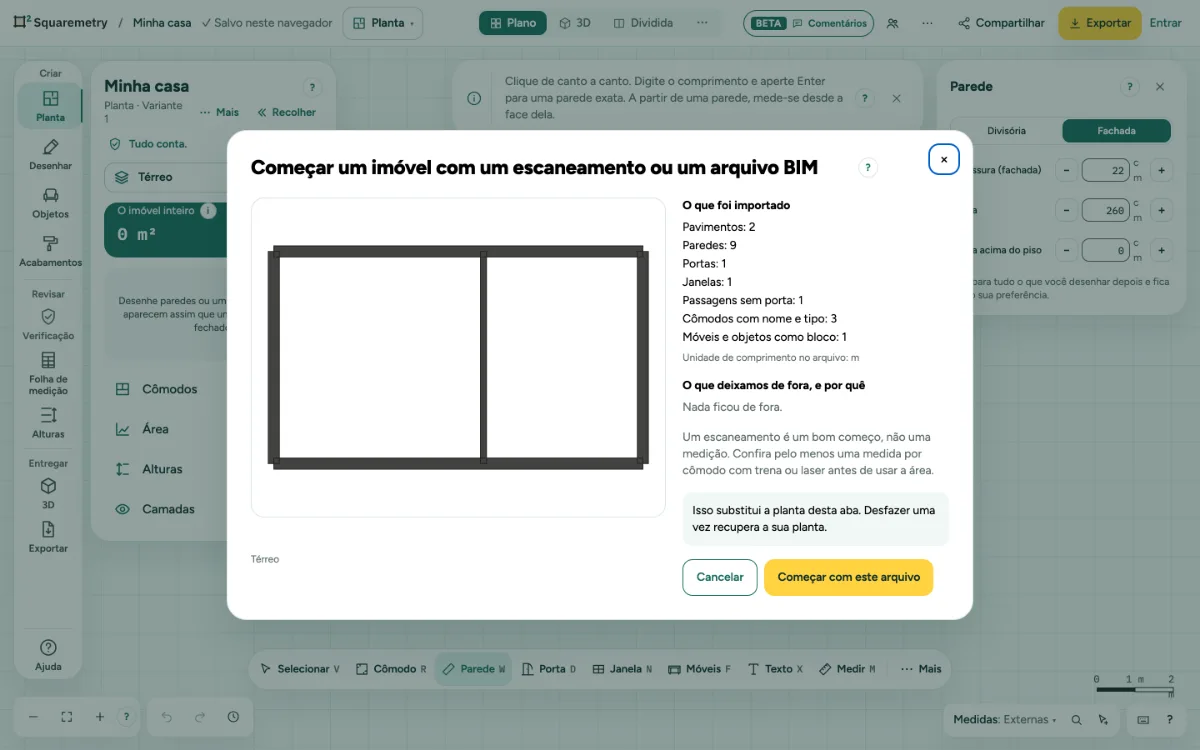Screen dimensions: 1200x750
Task: Click the Exportar button in the top bar
Action: [1100, 23]
